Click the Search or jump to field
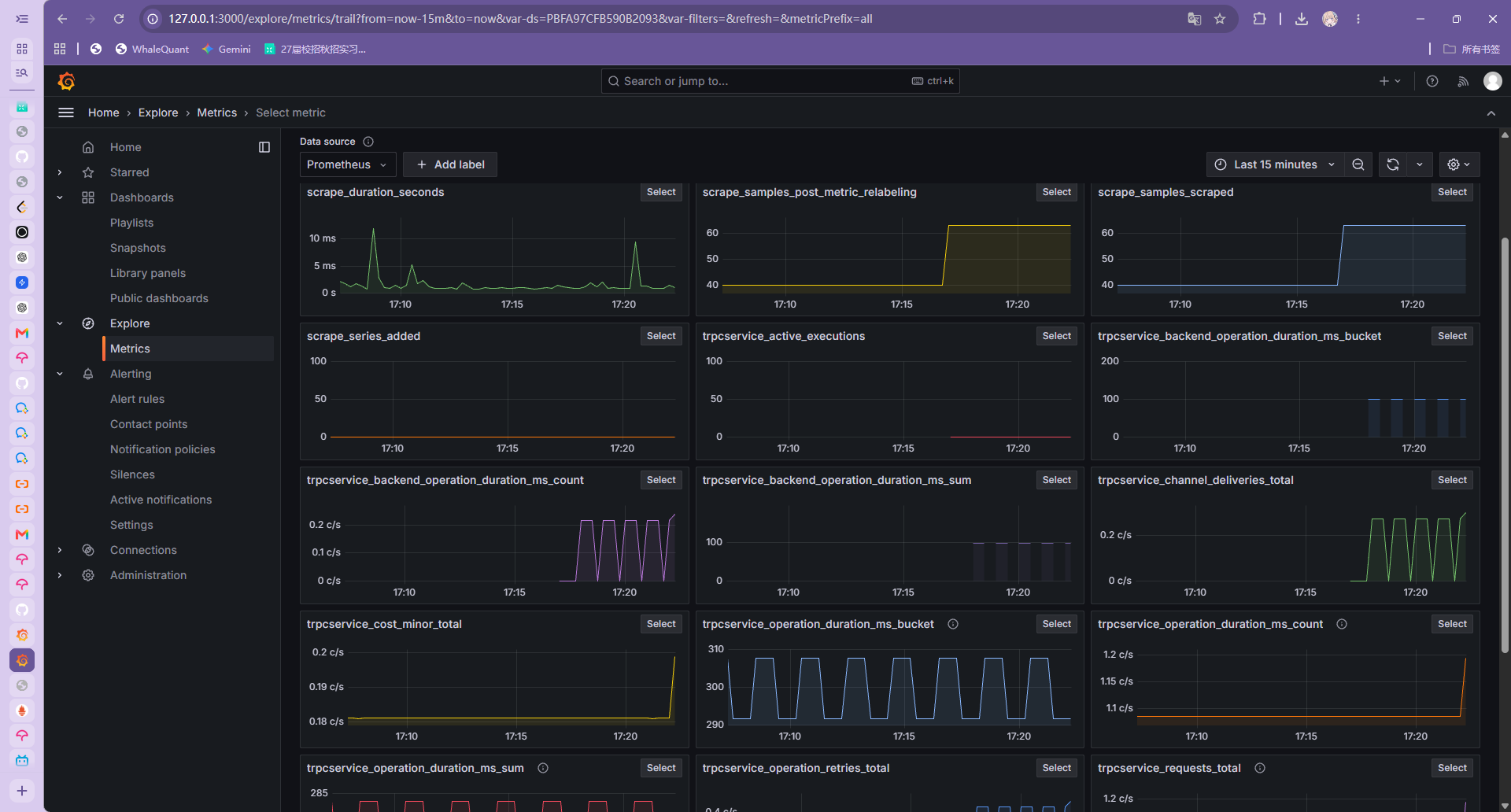Screen dimensions: 1511x812 pyautogui.click(x=780, y=81)
